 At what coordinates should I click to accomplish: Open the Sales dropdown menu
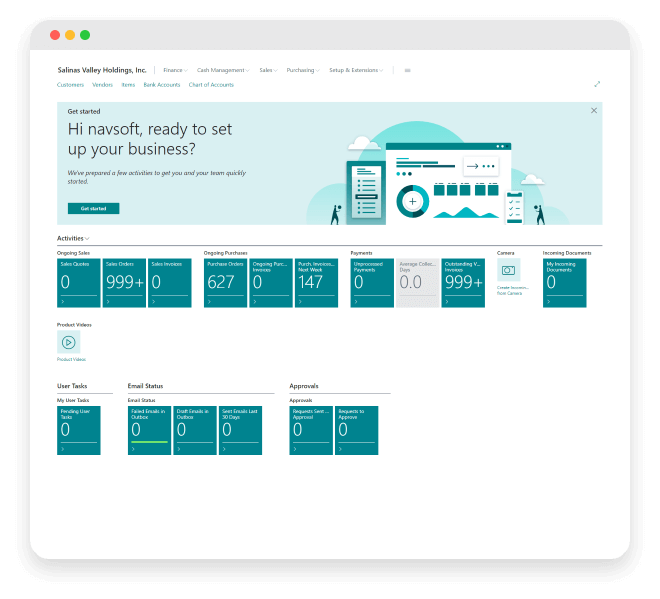coord(268,70)
